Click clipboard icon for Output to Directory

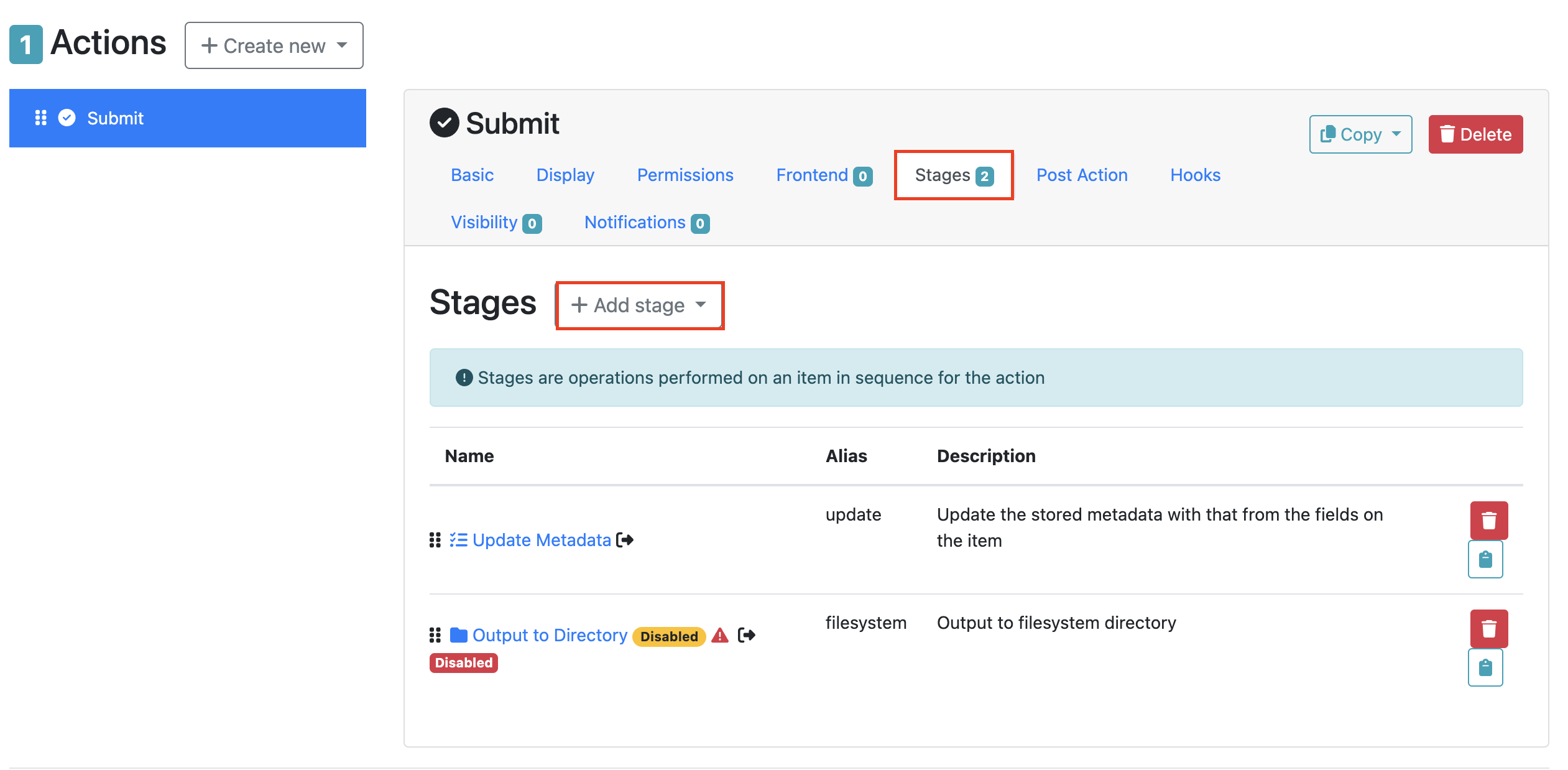click(x=1485, y=667)
